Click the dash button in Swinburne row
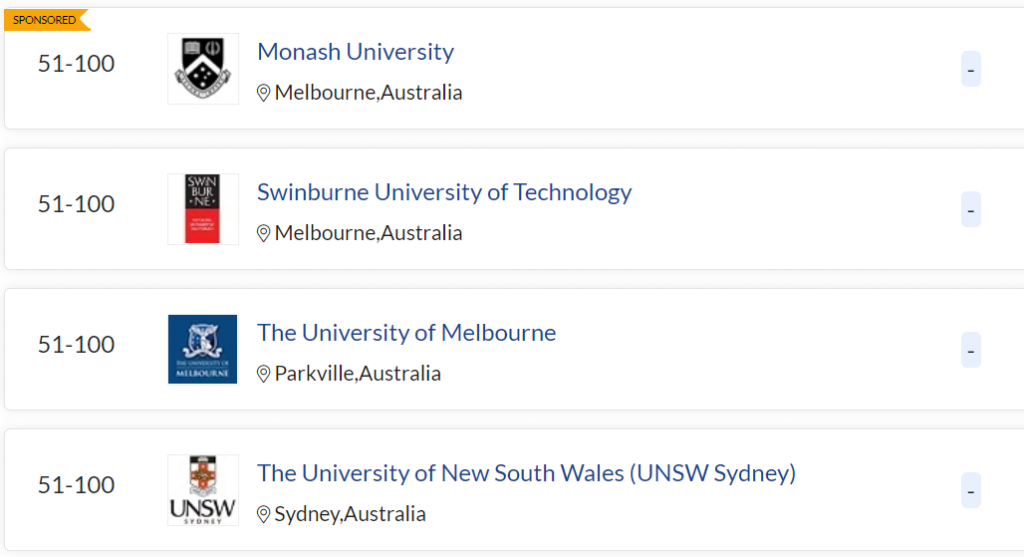1024x557 pixels. tap(970, 210)
